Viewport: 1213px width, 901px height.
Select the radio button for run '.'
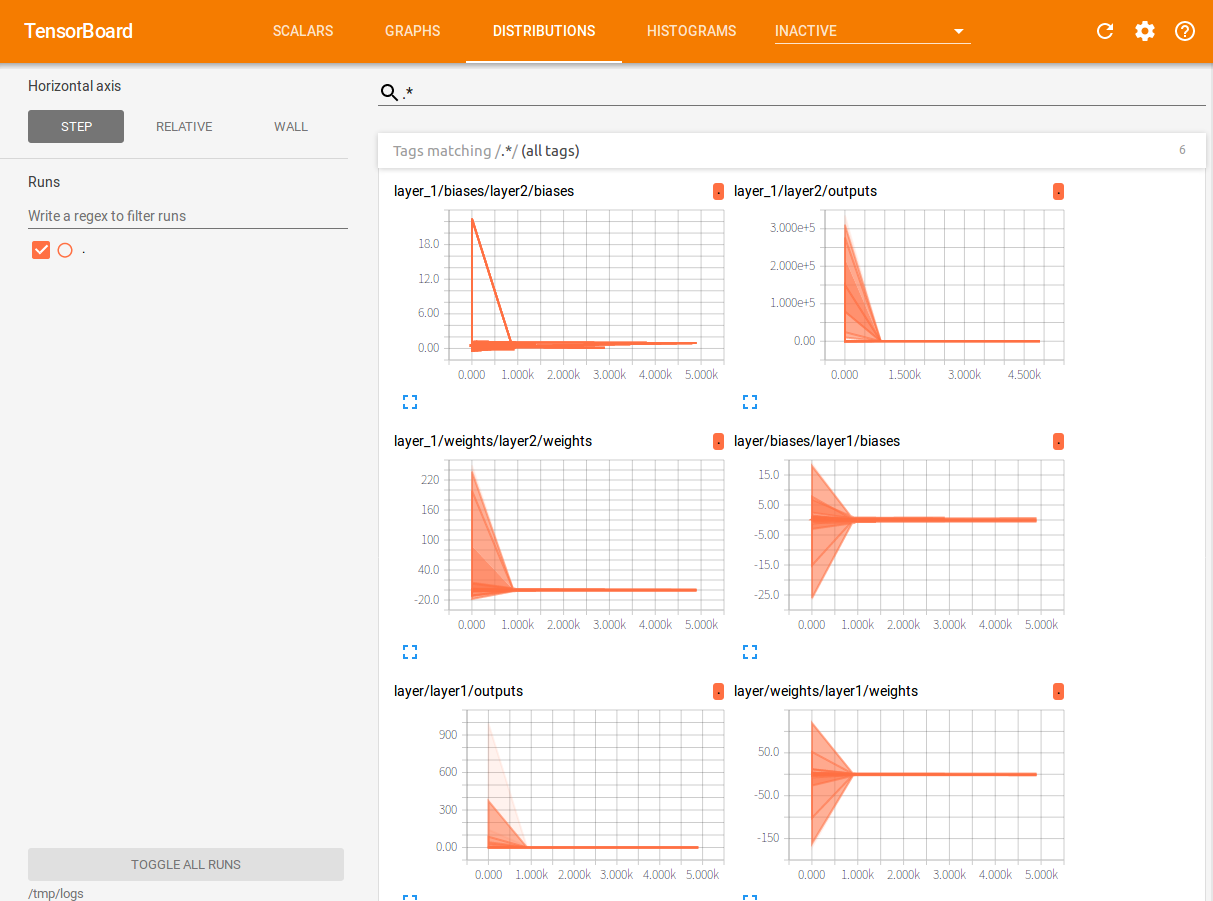[x=65, y=250]
